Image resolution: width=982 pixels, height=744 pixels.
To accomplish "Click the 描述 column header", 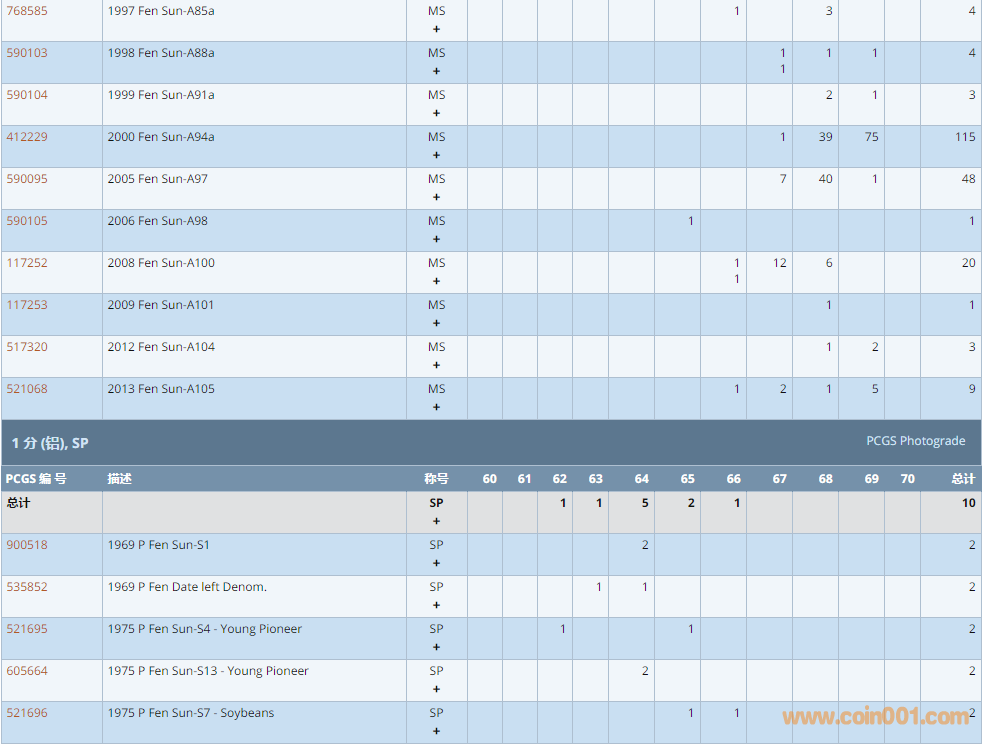I will tap(119, 479).
